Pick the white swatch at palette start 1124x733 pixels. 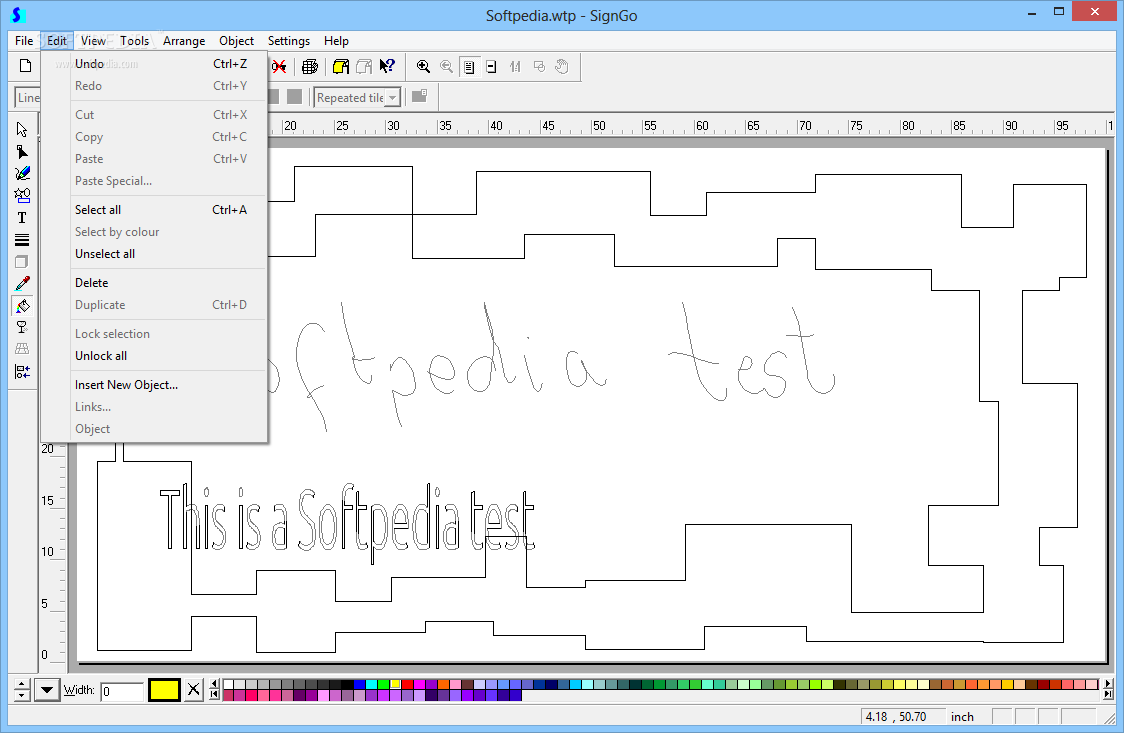pos(229,684)
